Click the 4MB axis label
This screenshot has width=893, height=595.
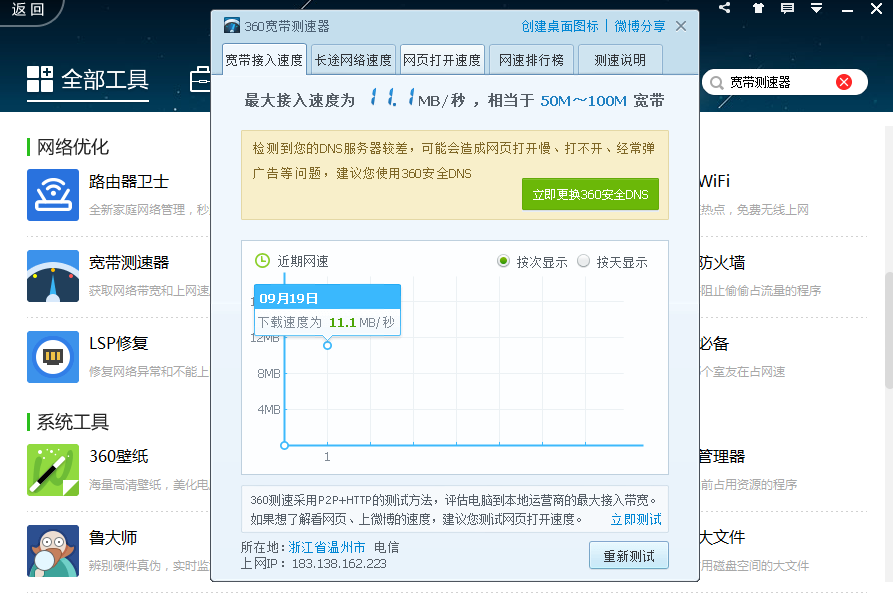tap(268, 409)
